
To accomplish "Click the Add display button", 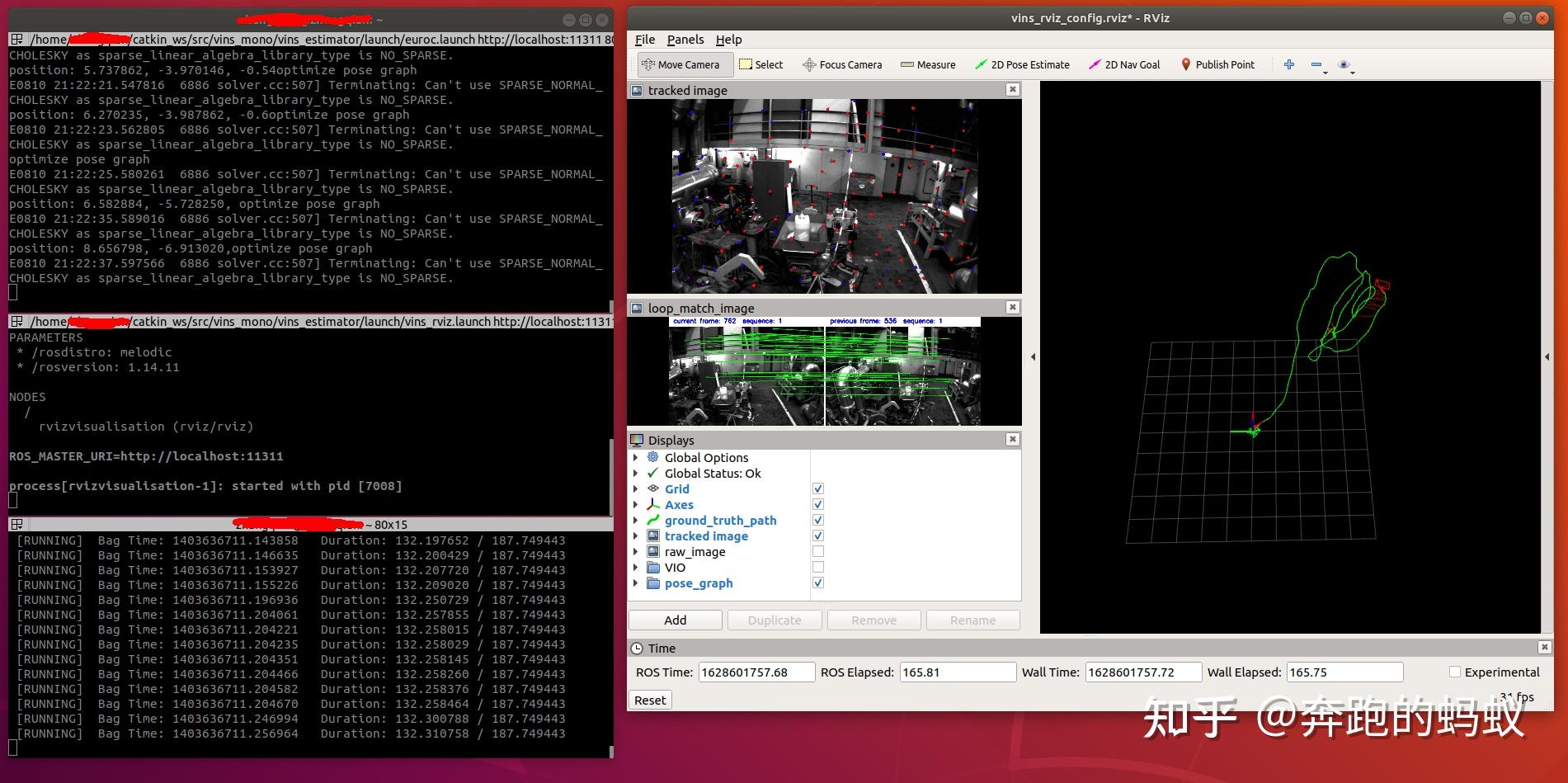I will 676,620.
